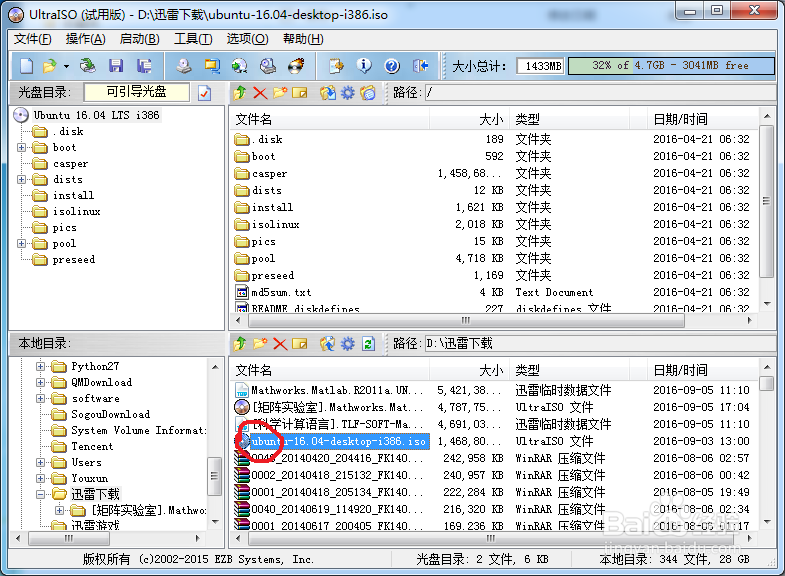This screenshot has width=785, height=576.
Task: Click Add files icon in local pane toolbar
Action: tap(328, 344)
